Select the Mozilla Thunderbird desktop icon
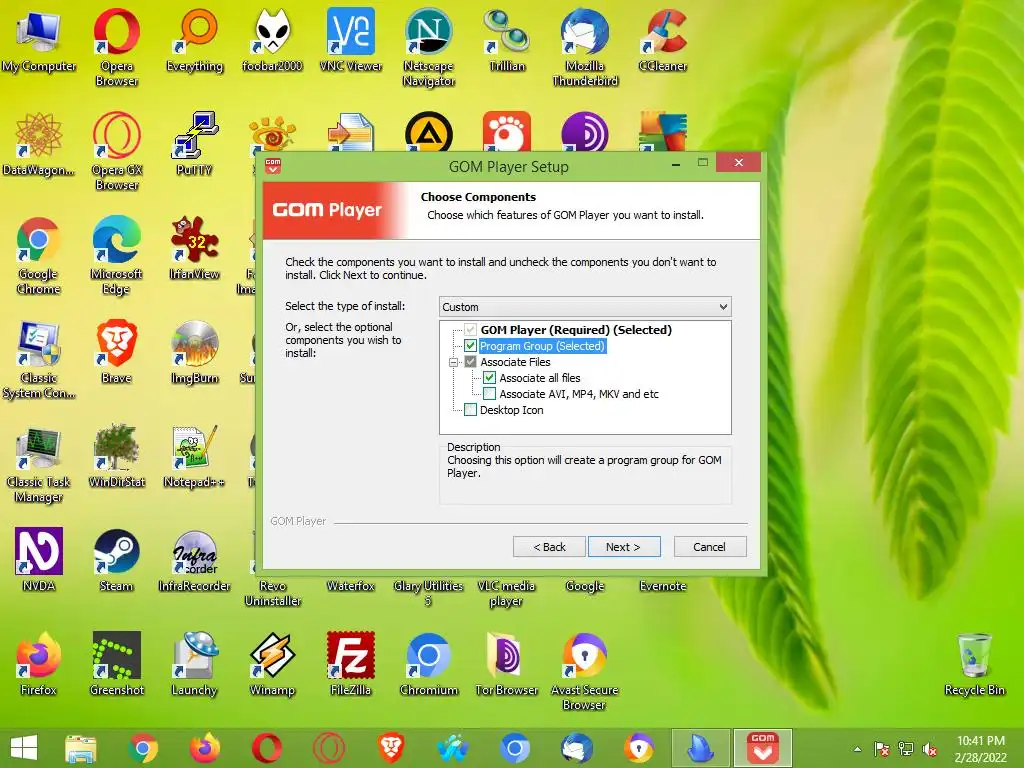 585,47
